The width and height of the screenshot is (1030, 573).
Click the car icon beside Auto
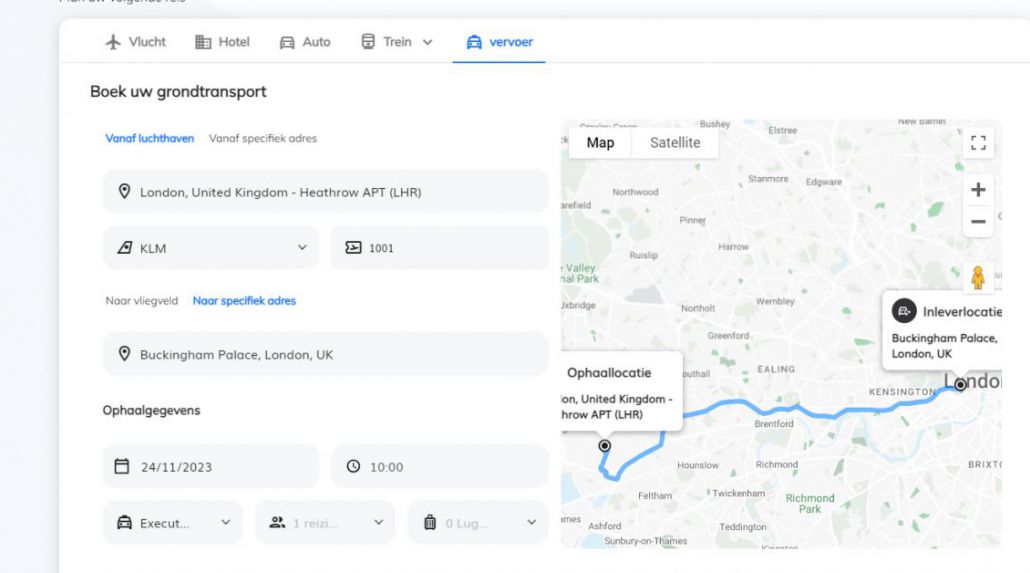tap(287, 42)
